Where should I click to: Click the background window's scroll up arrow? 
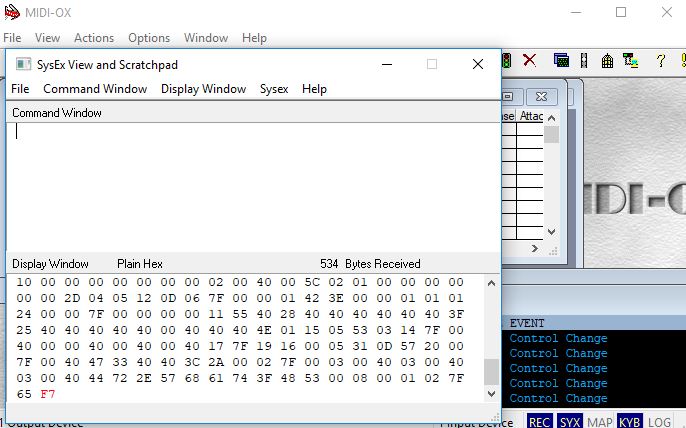(551, 118)
